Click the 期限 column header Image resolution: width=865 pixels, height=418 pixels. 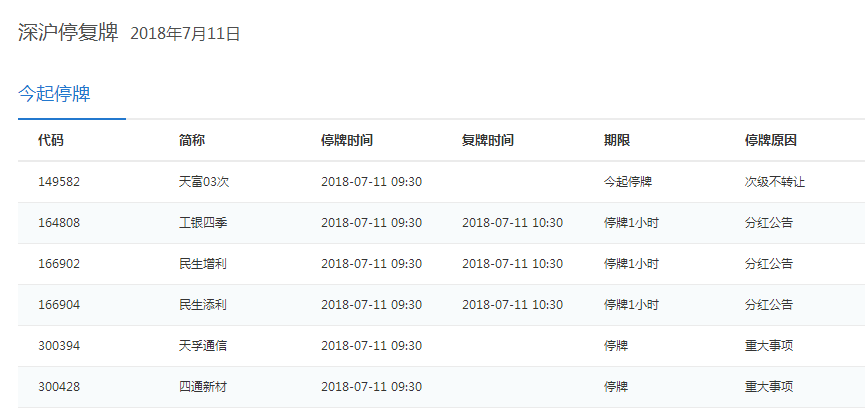point(617,141)
